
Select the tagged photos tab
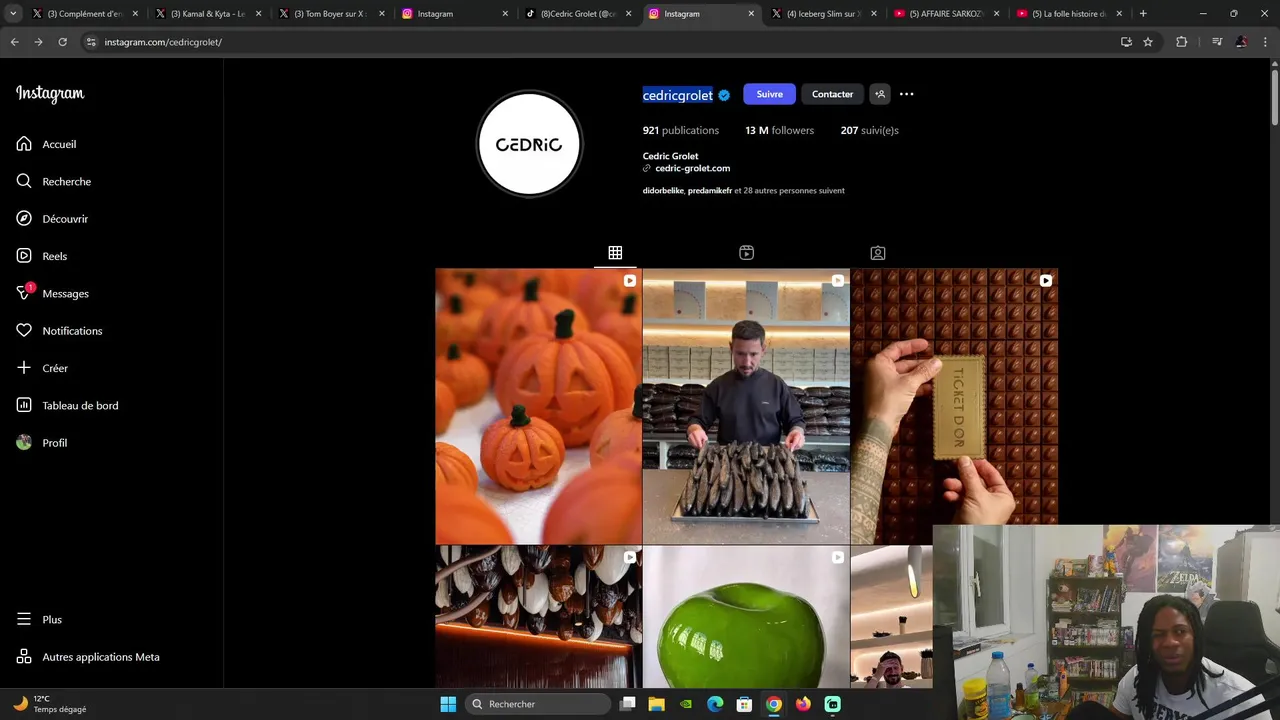[x=877, y=253]
